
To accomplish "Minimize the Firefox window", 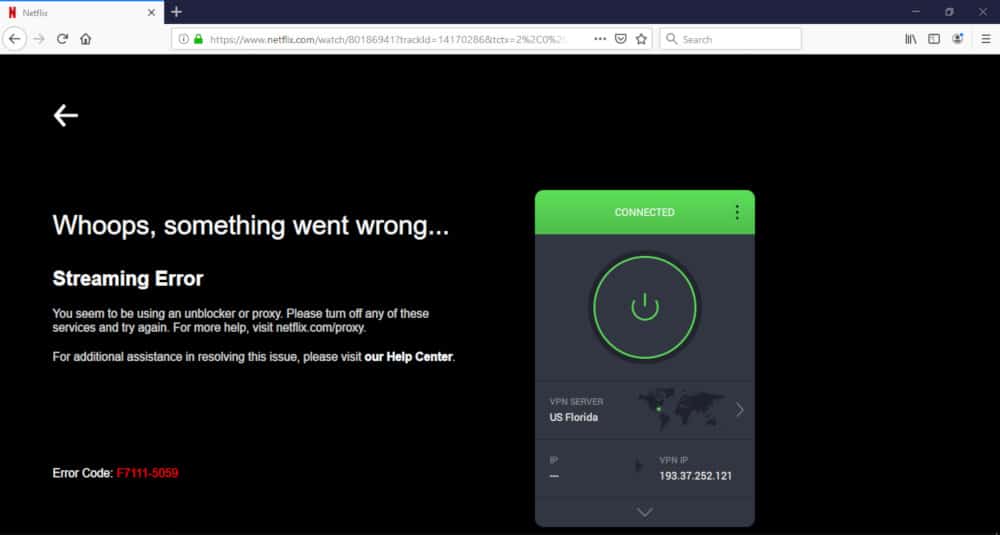I will [916, 12].
